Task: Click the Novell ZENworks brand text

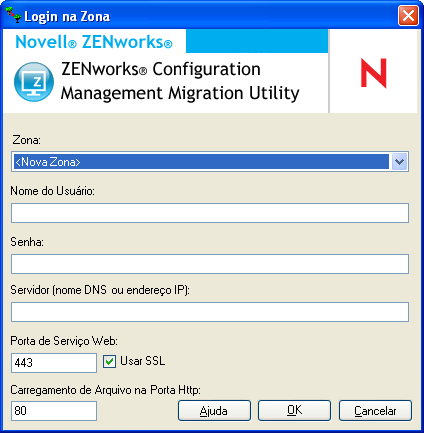Action: pyautogui.click(x=94, y=42)
